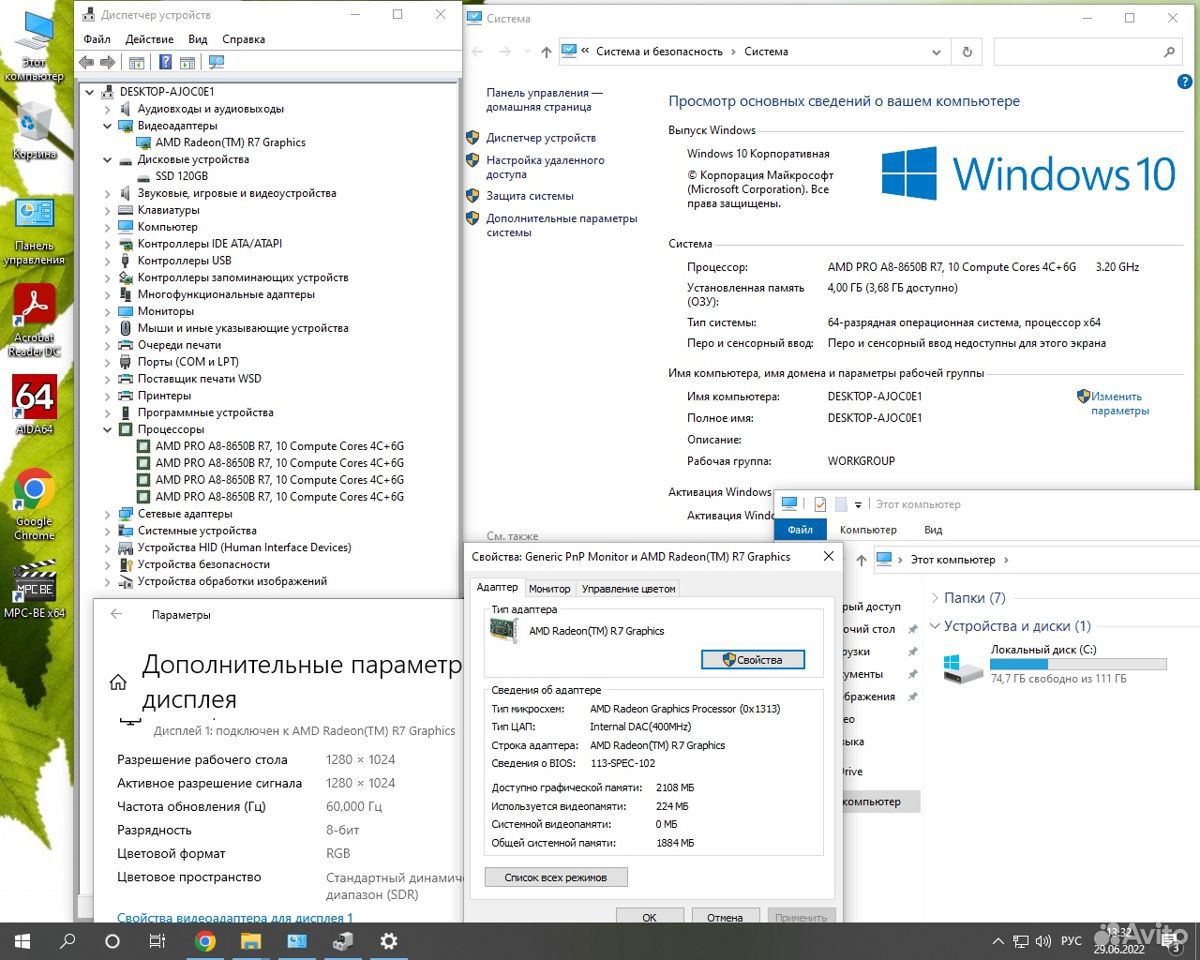
Task: Select AMD Radeon(TM) R7 Graphics in device tree
Action: click(x=230, y=143)
